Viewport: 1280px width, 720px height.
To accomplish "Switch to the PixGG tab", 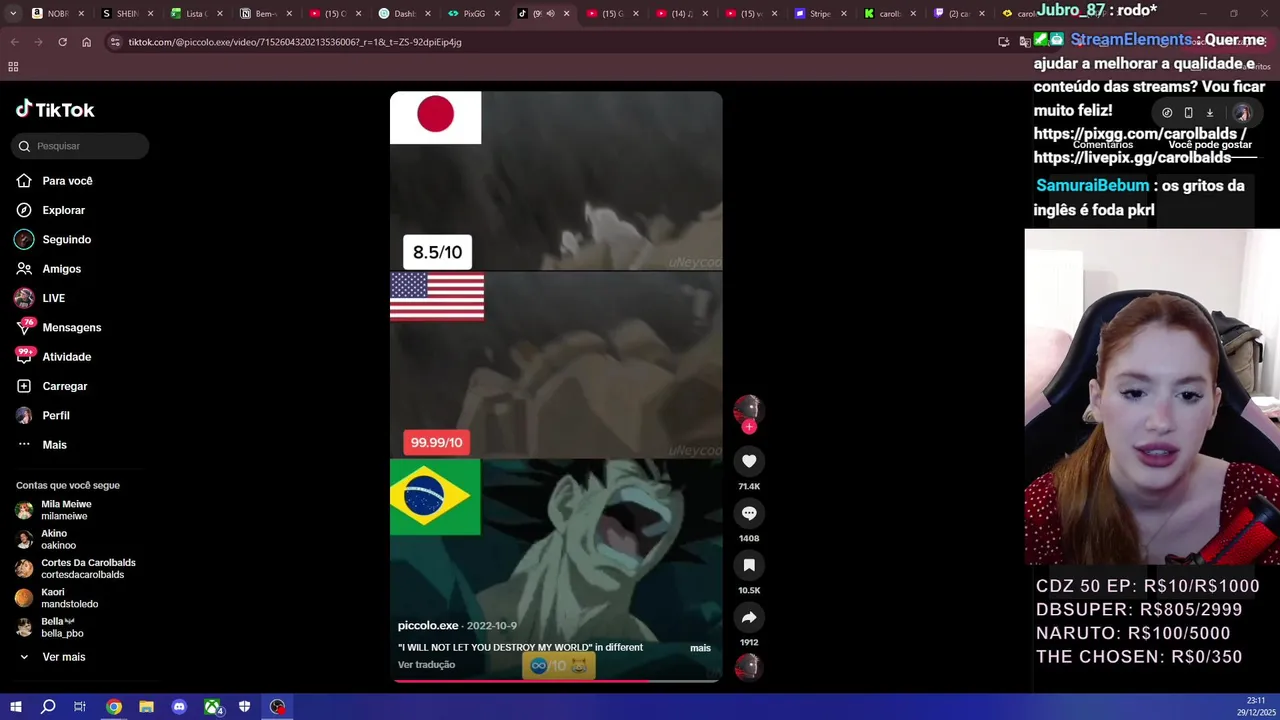I will point(474,14).
